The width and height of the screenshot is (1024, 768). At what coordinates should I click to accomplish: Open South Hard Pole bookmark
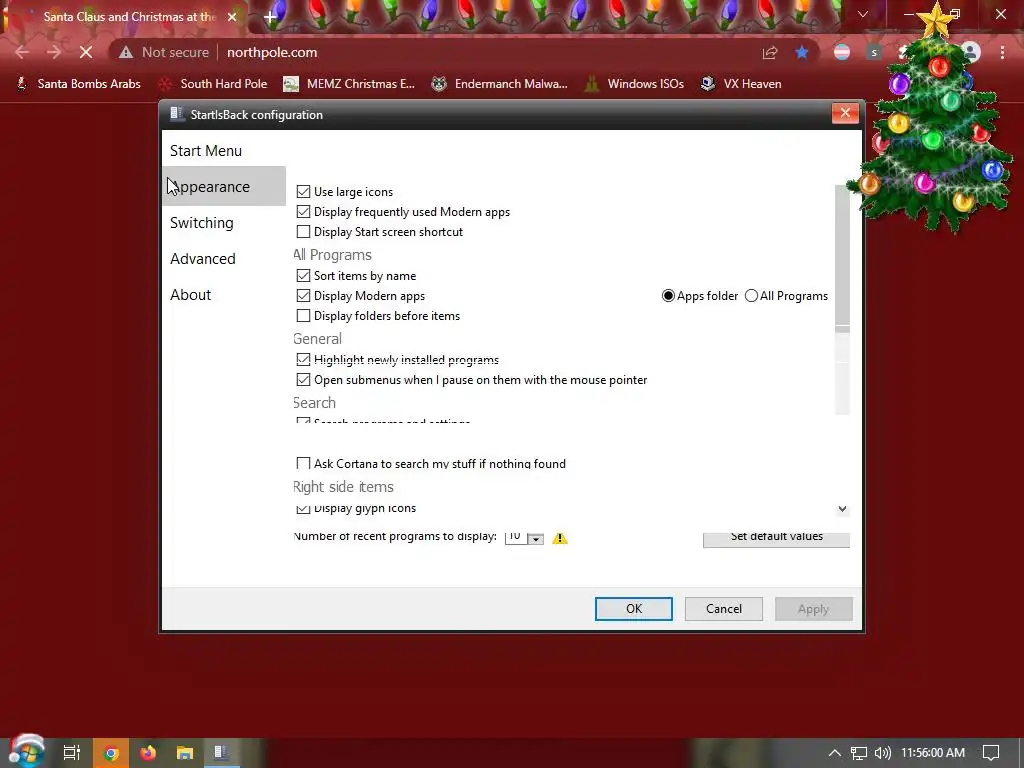[x=213, y=84]
